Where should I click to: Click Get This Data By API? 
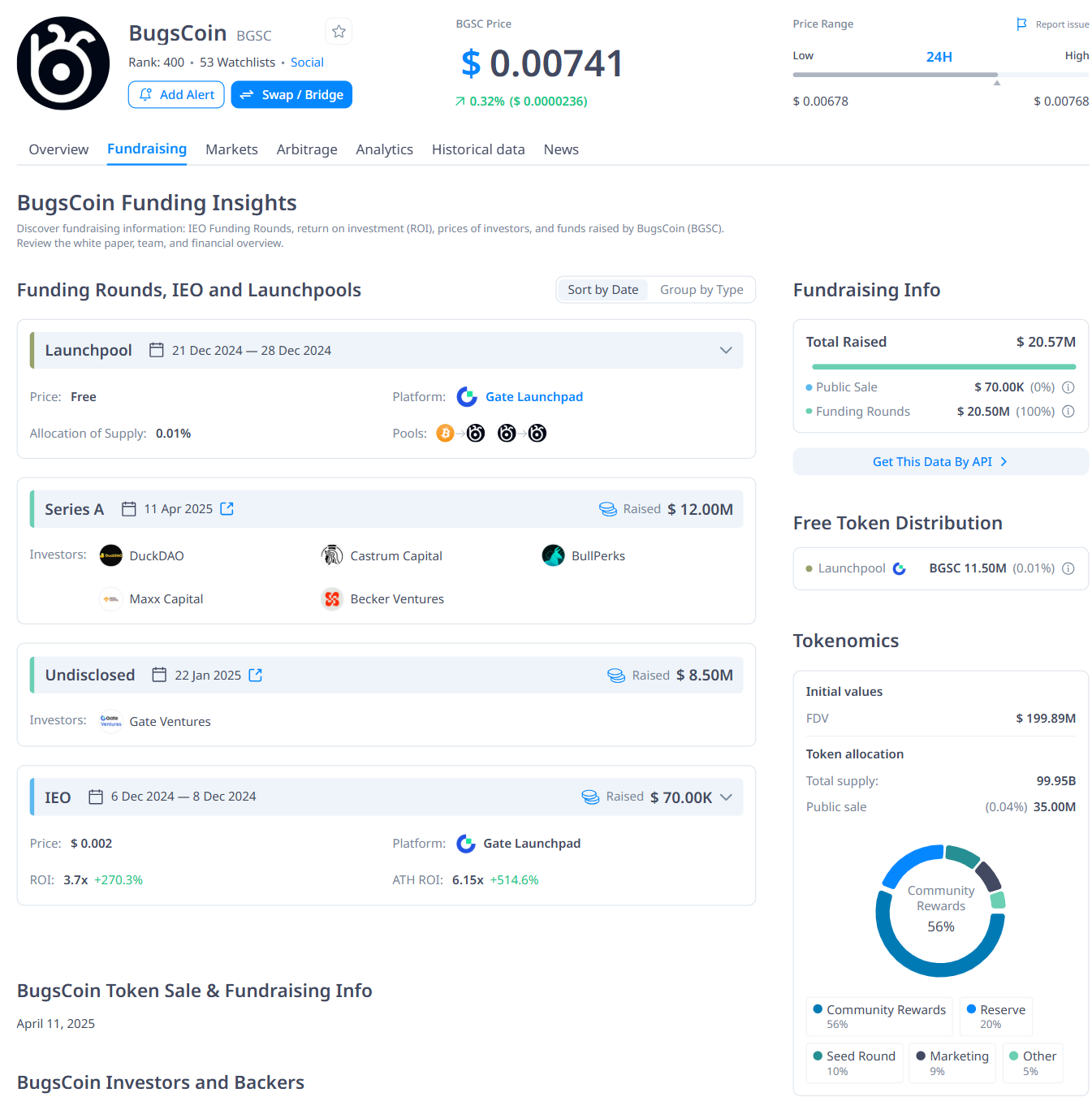tap(940, 461)
